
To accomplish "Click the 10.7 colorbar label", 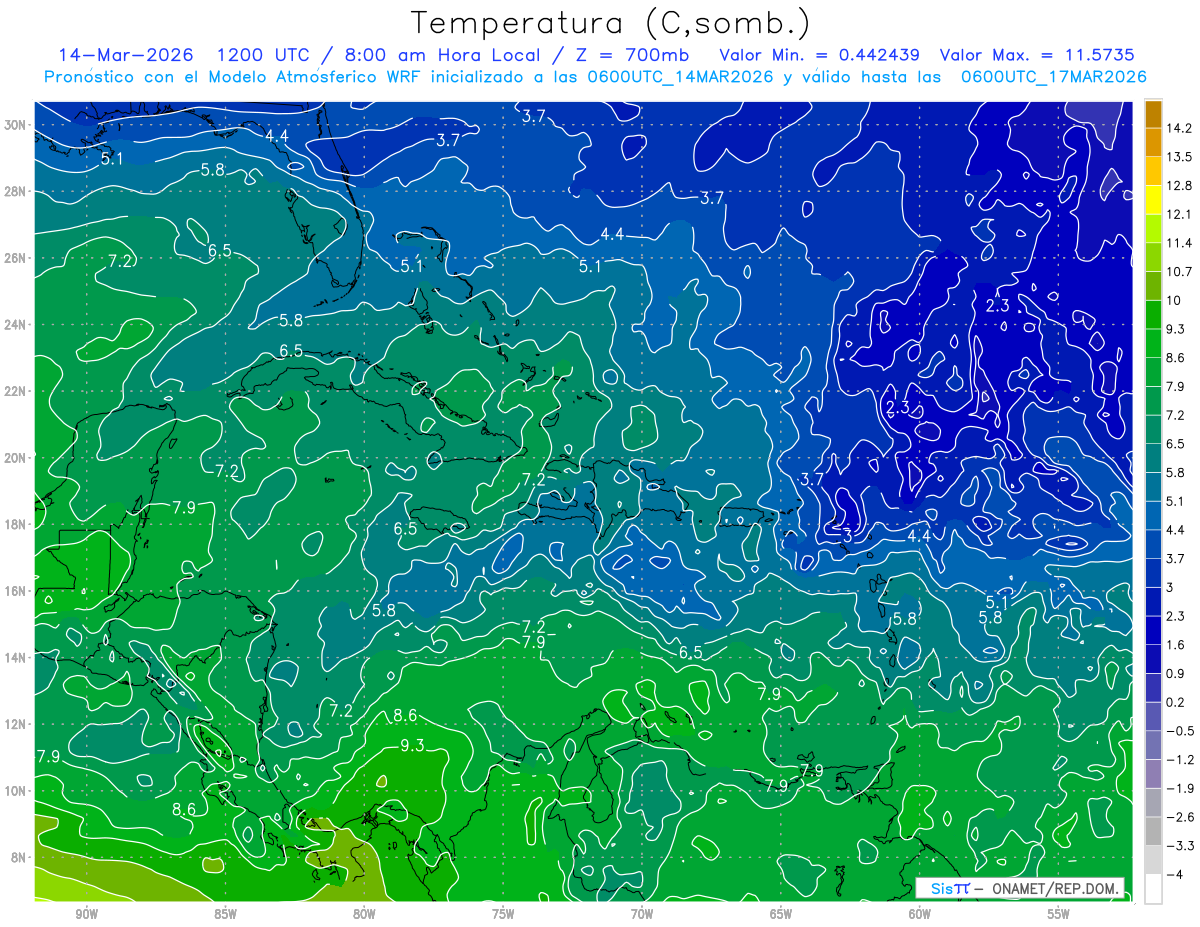I will [x=1179, y=272].
